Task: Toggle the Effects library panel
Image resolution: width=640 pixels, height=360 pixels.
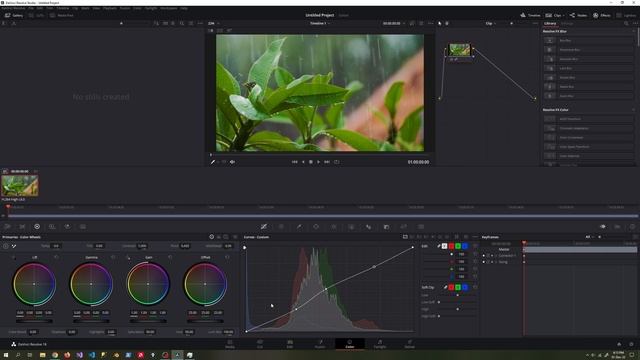Action: coord(602,15)
